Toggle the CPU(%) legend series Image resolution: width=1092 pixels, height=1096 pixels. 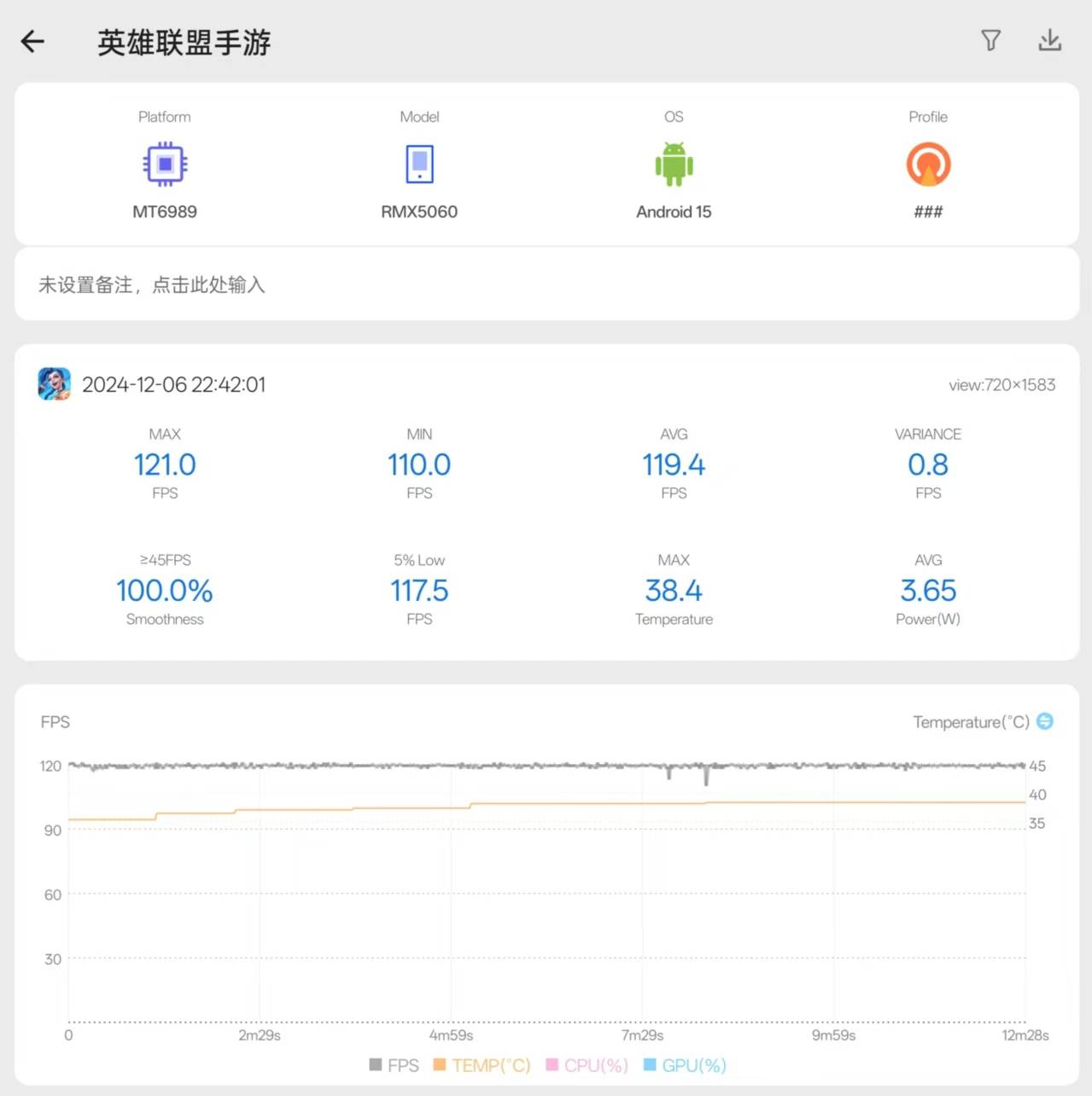(587, 1065)
